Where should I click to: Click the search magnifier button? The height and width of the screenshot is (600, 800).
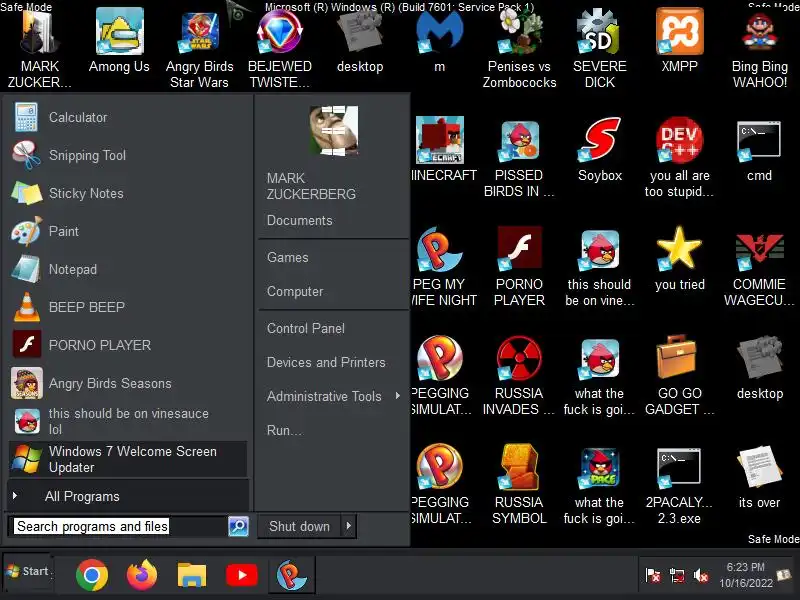click(238, 526)
